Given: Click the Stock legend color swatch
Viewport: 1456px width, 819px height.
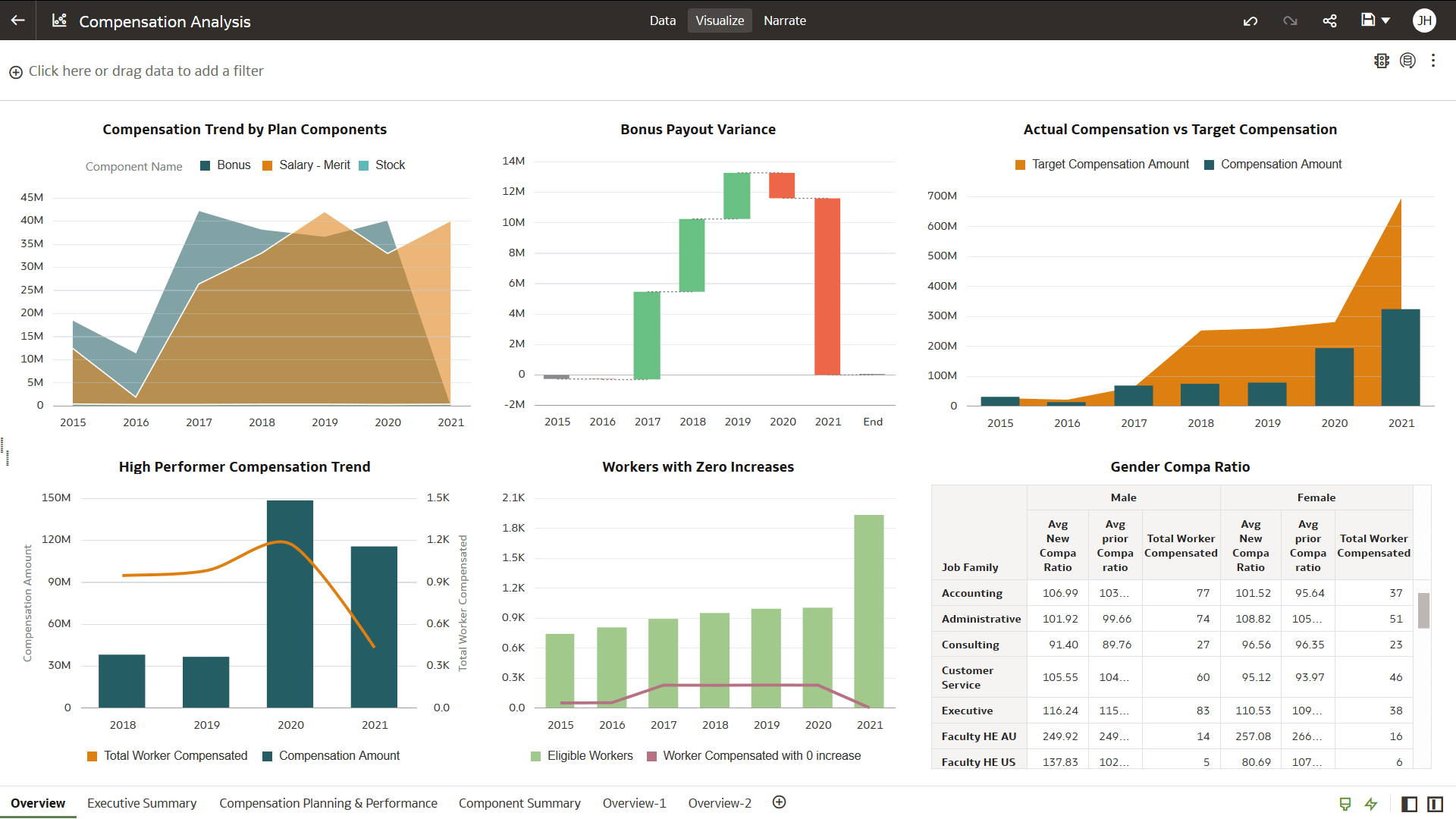Looking at the screenshot, I should pyautogui.click(x=364, y=165).
